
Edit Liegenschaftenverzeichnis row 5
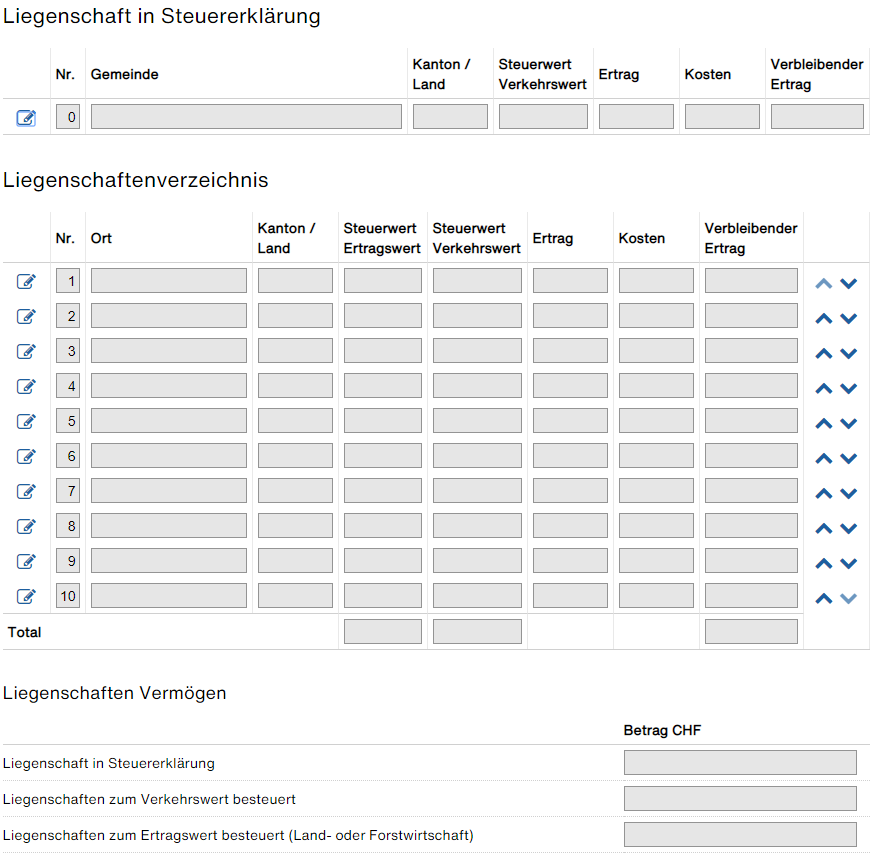pyautogui.click(x=26, y=422)
